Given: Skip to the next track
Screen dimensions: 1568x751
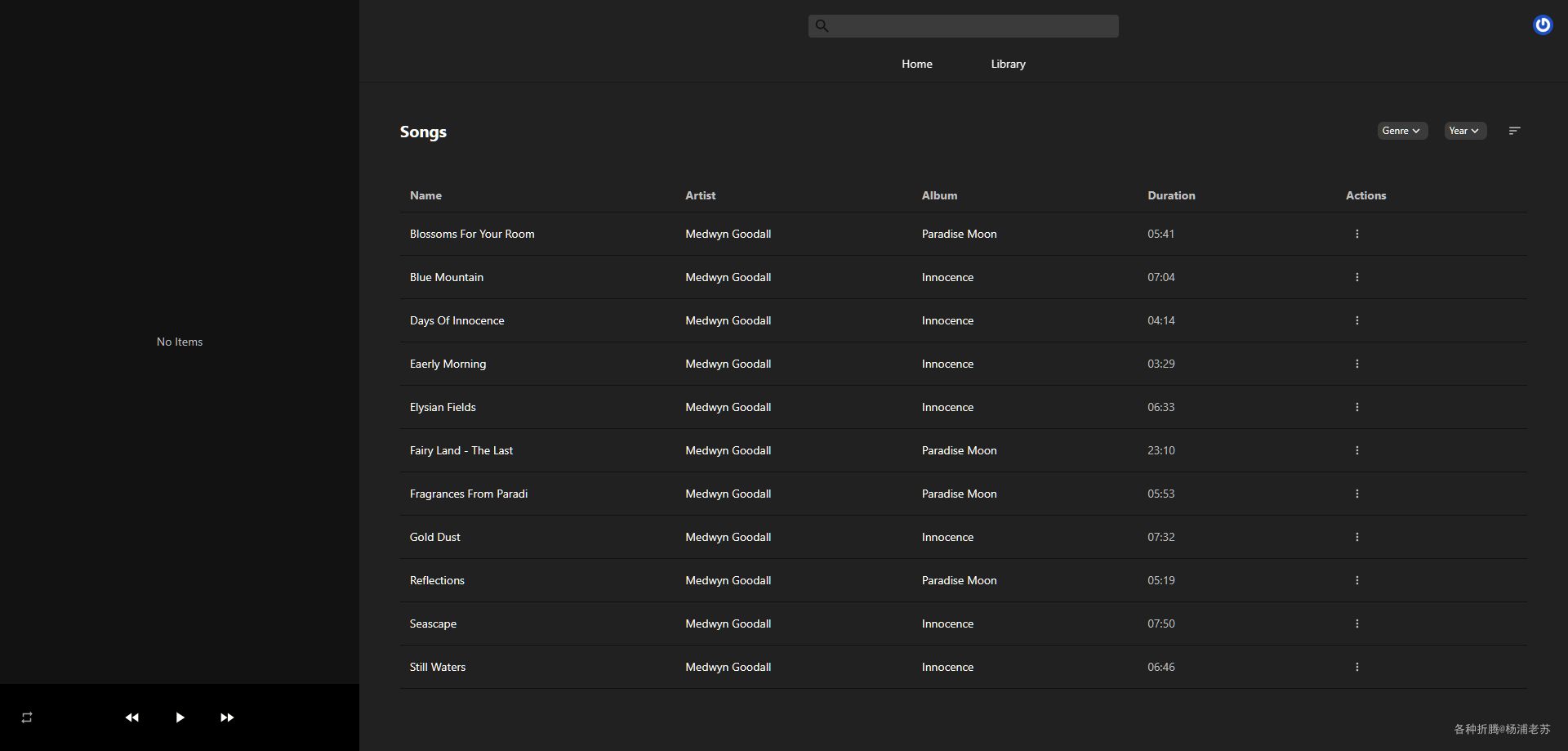Looking at the screenshot, I should tap(227, 717).
